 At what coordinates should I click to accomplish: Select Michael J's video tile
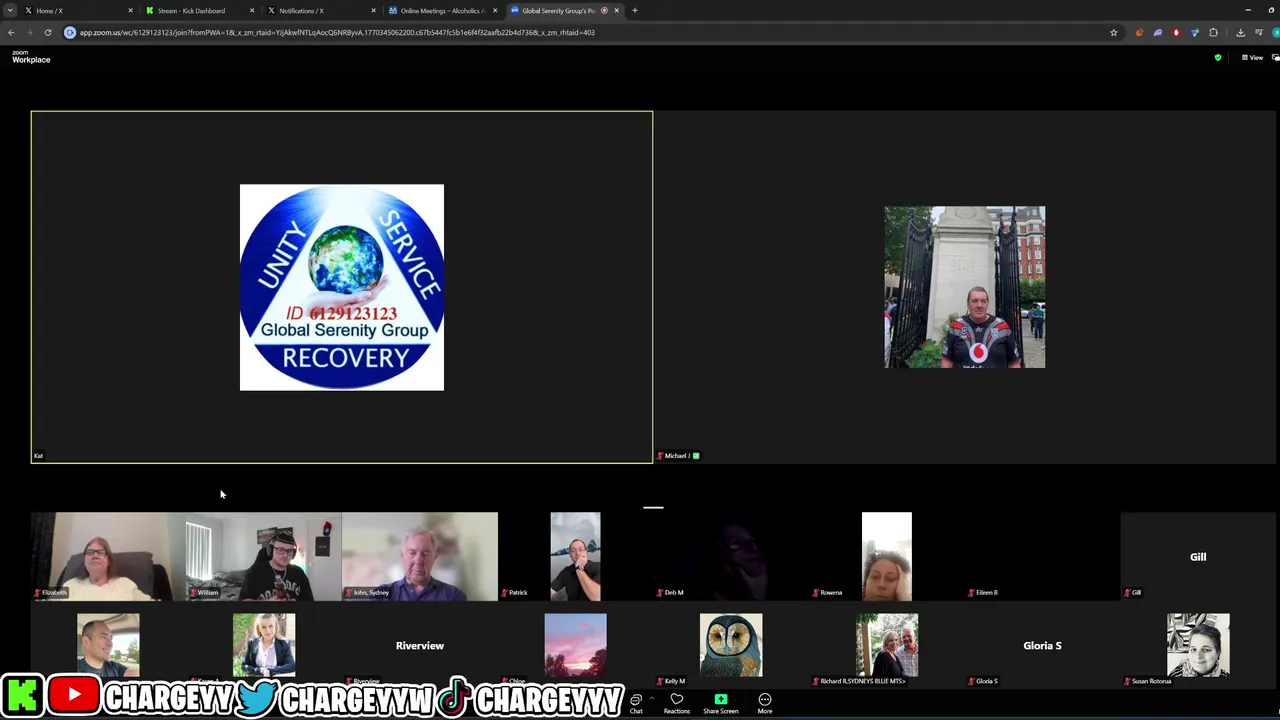pyautogui.click(x=965, y=287)
